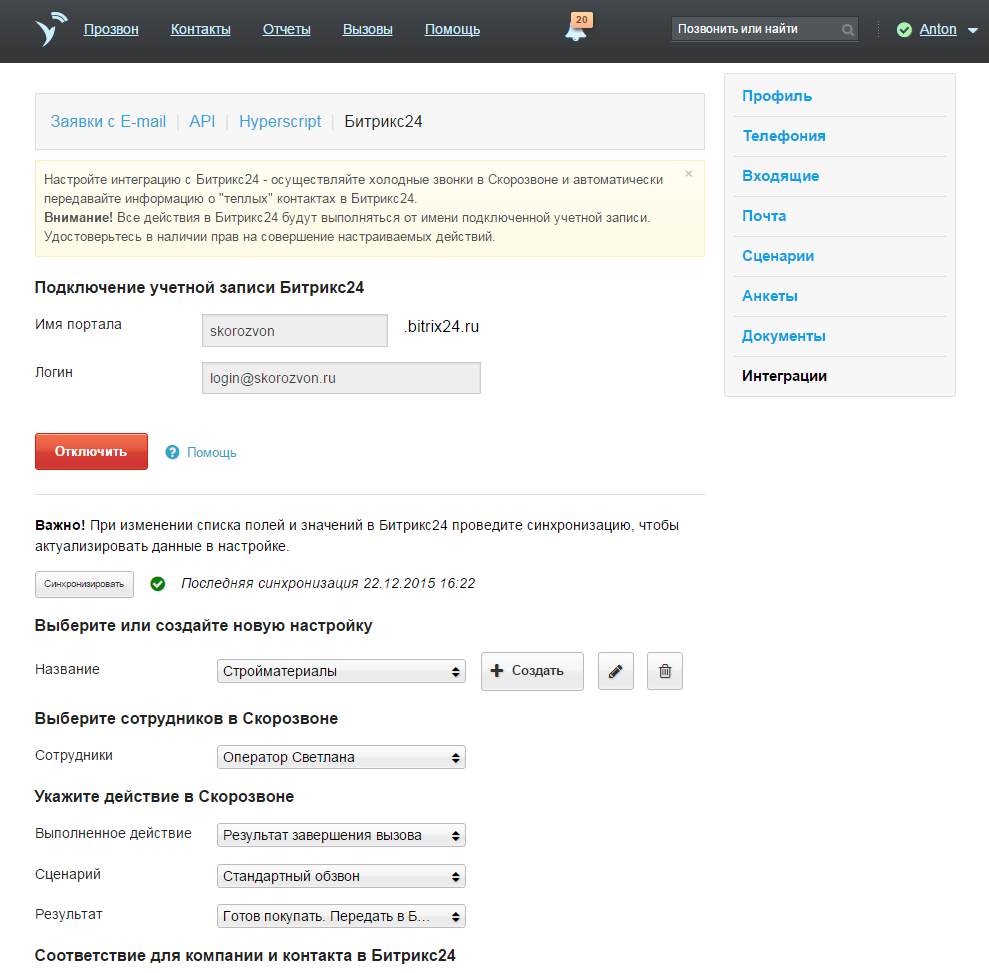Screen dimensions: 989x973
Task: Edit setting with the pencil icon
Action: click(x=616, y=671)
